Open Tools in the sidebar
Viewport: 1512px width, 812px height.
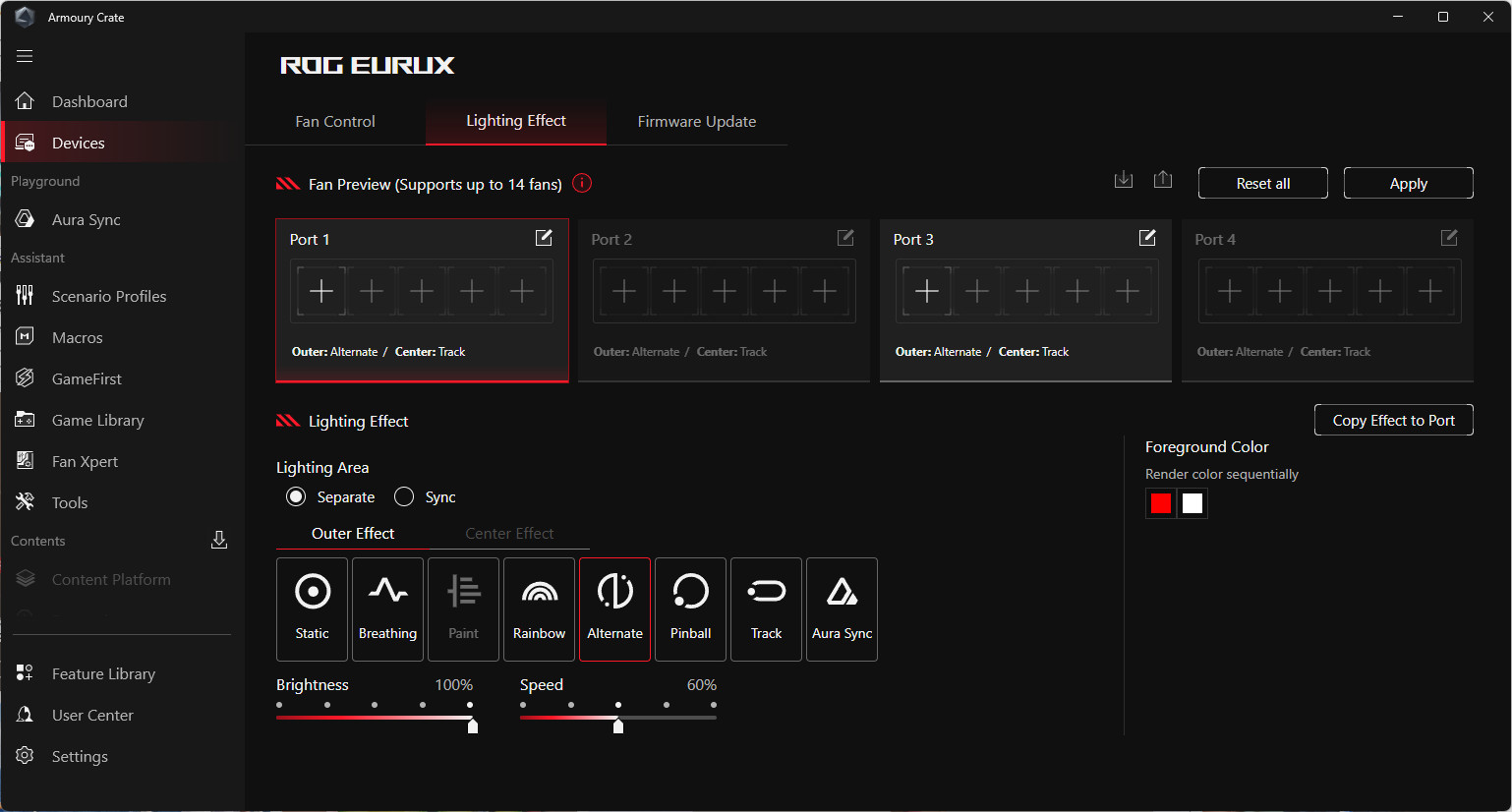pyautogui.click(x=122, y=502)
